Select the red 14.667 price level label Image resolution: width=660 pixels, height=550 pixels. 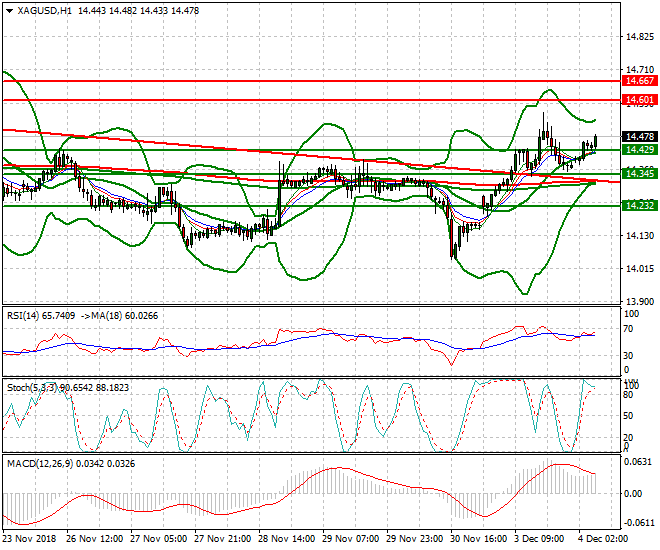click(x=639, y=81)
